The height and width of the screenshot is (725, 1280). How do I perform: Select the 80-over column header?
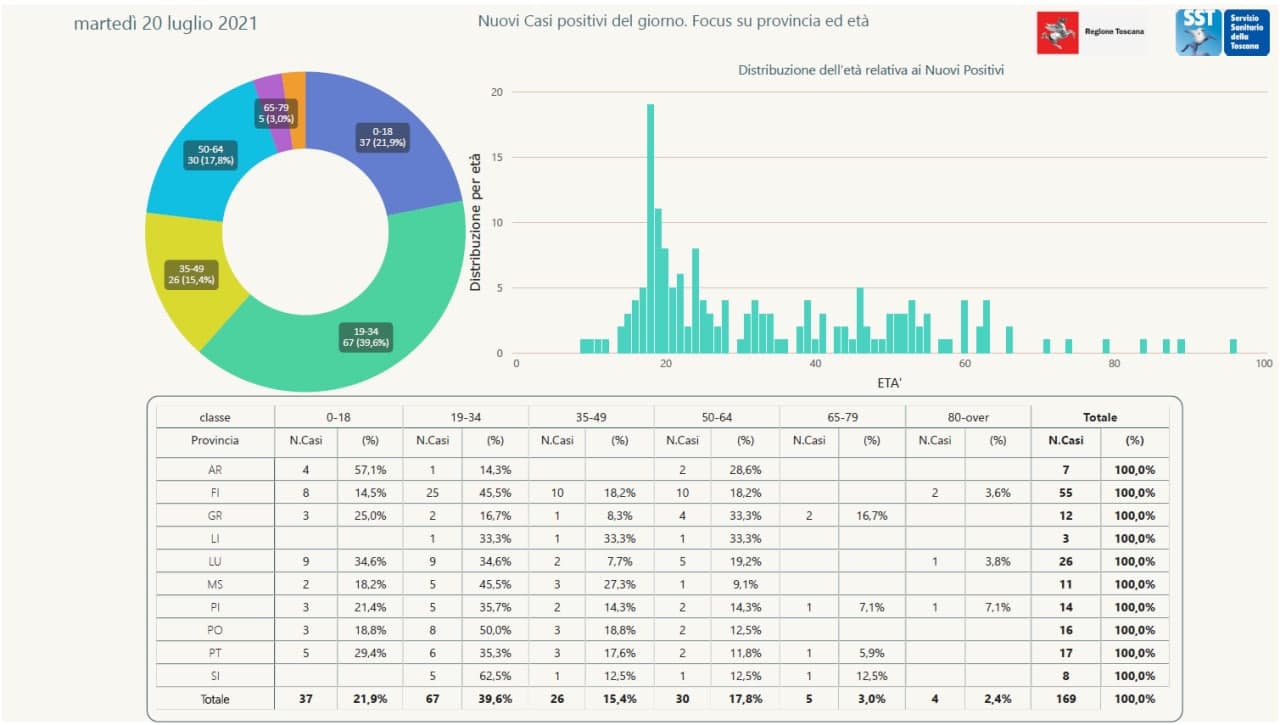coord(967,417)
